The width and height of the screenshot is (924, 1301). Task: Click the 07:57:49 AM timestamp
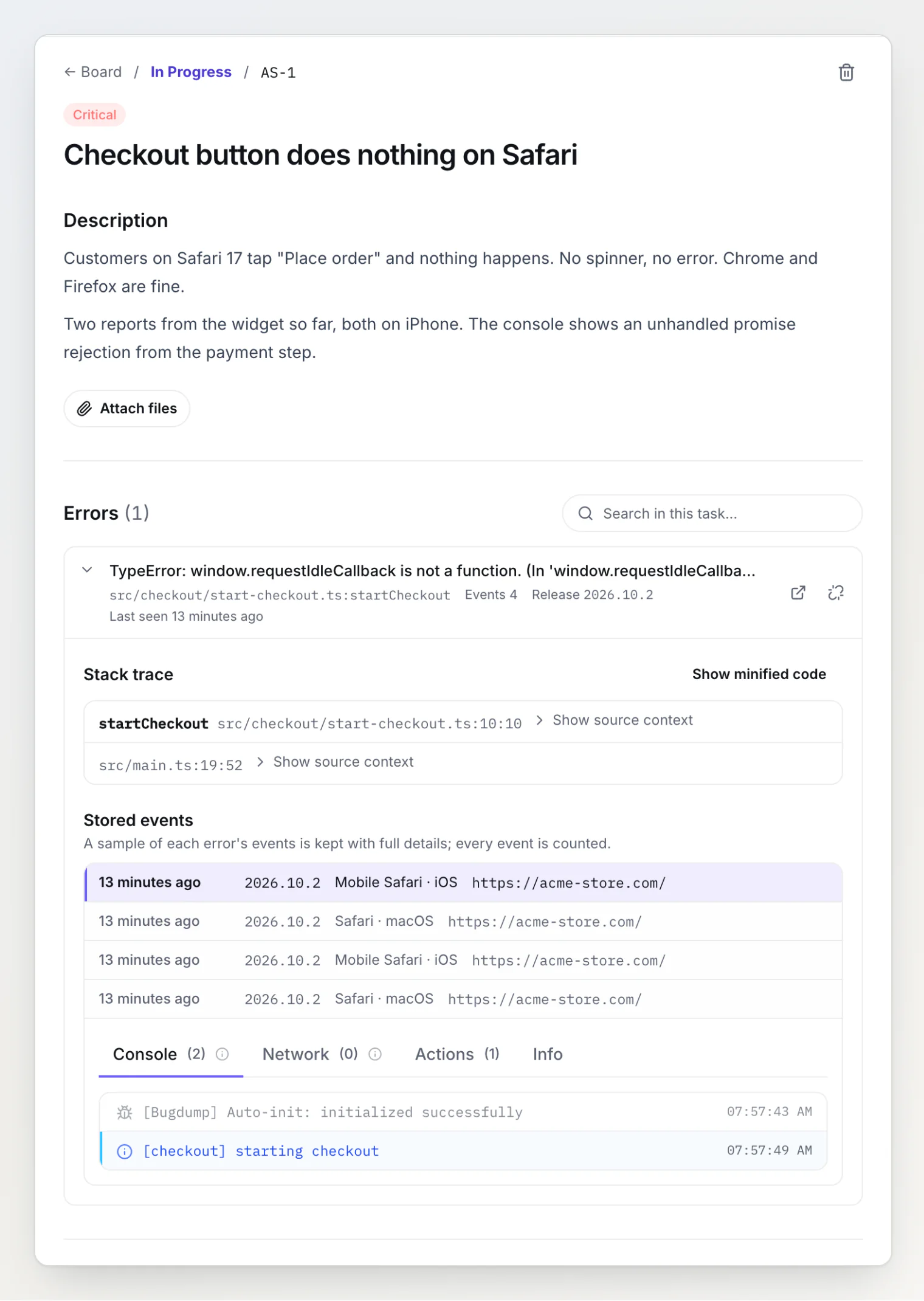770,1151
